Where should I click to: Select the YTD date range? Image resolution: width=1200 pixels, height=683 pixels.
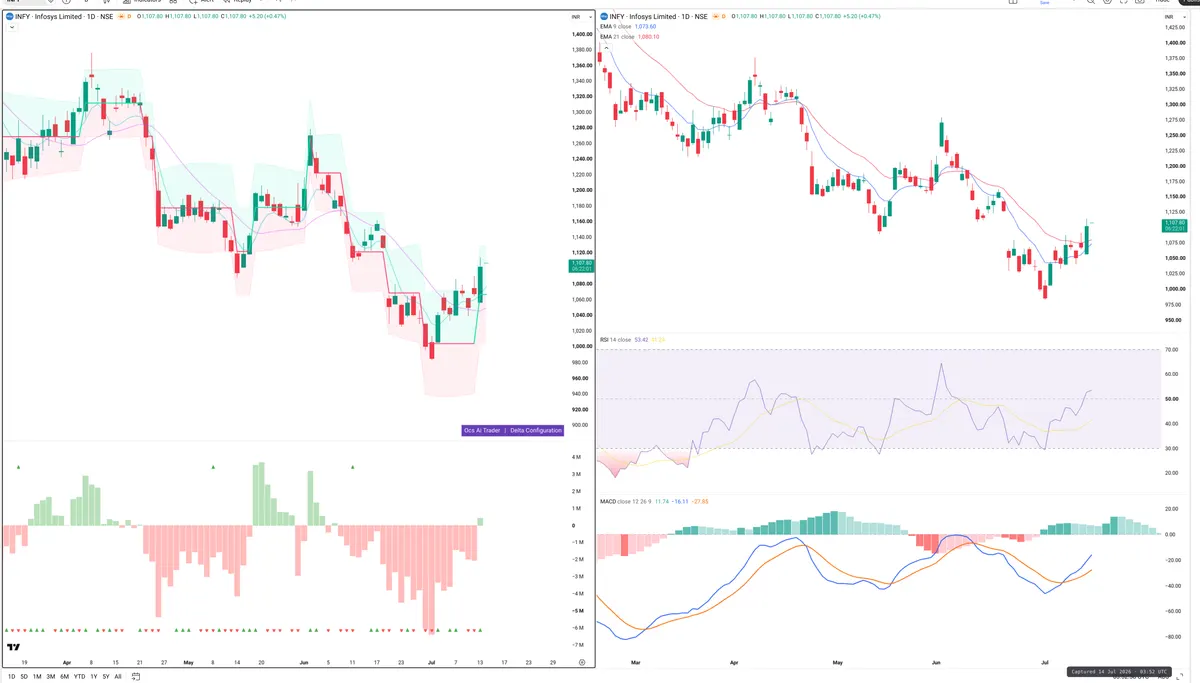click(x=79, y=676)
